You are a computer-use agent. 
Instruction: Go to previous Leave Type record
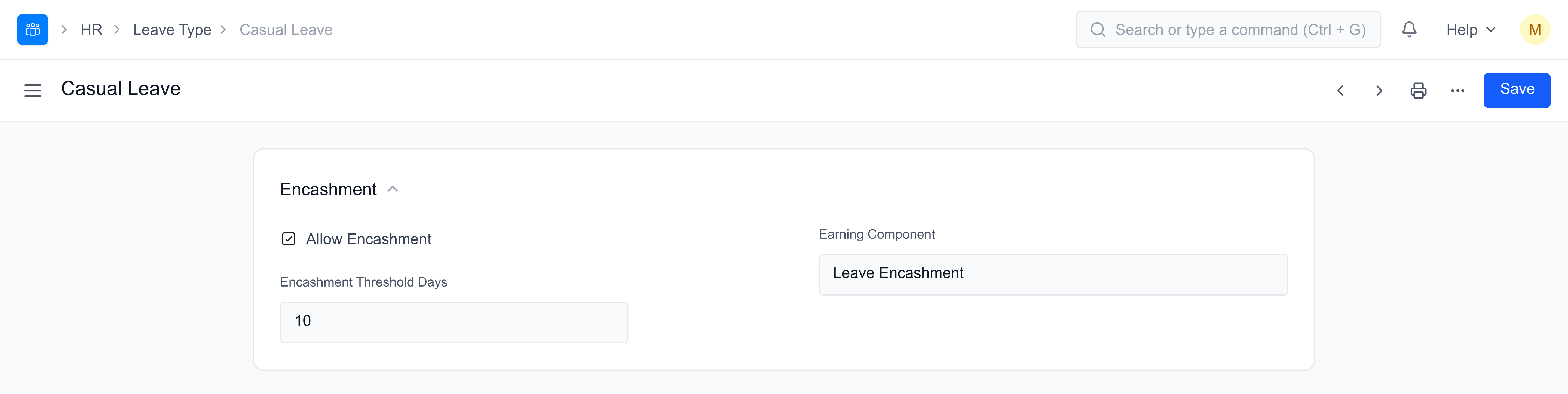pos(1340,91)
